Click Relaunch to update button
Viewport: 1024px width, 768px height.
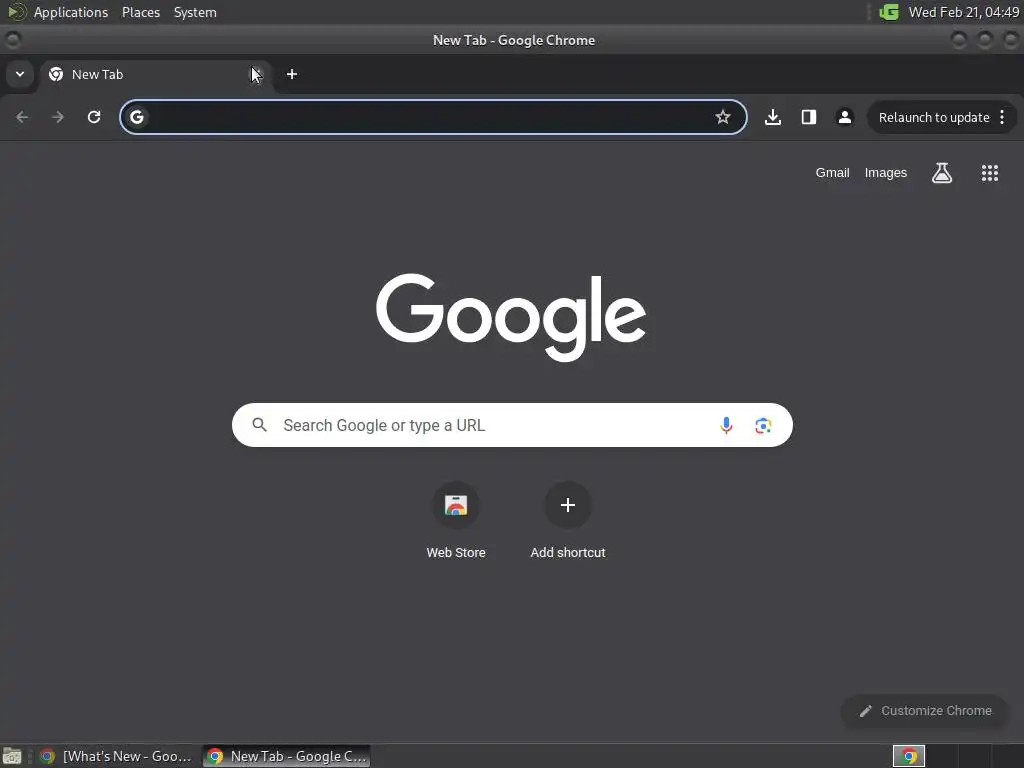(x=934, y=118)
